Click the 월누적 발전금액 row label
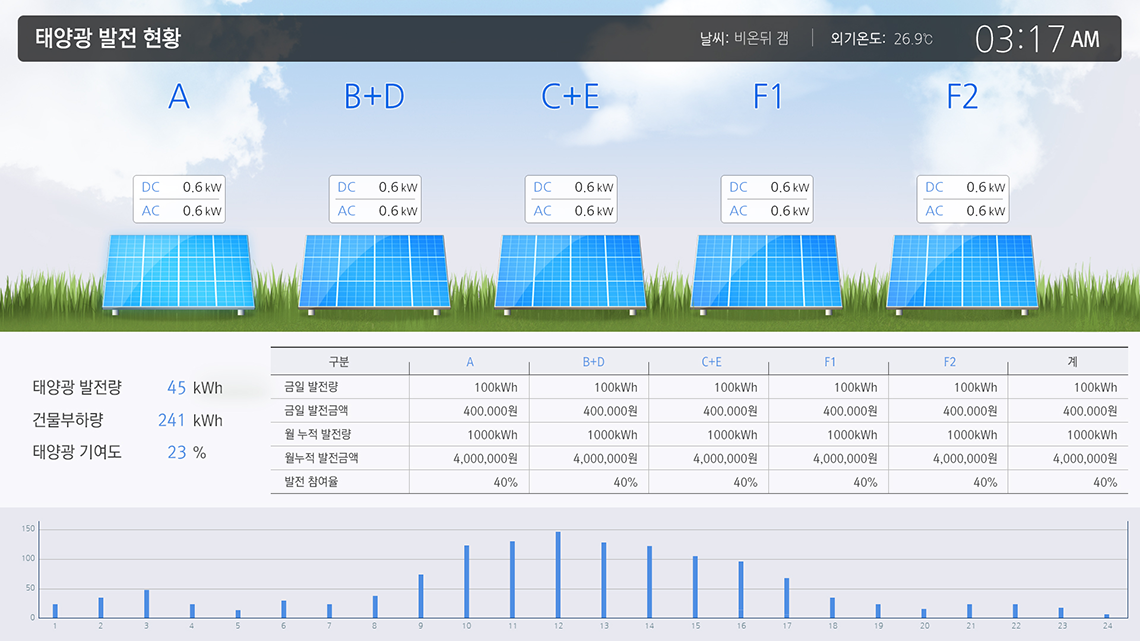 tap(321, 458)
